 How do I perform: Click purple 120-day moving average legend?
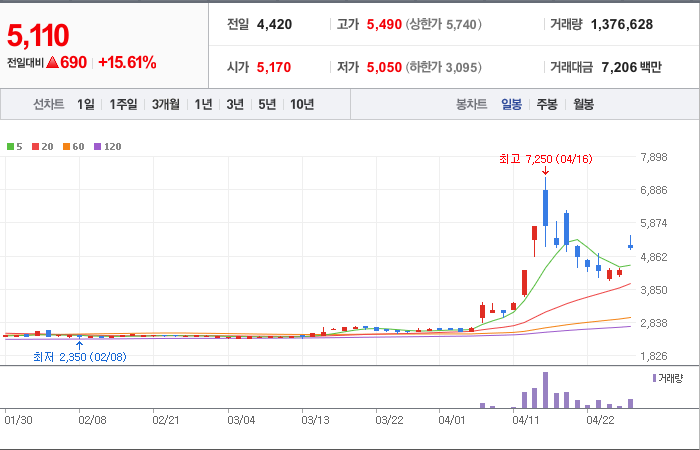[x=108, y=146]
